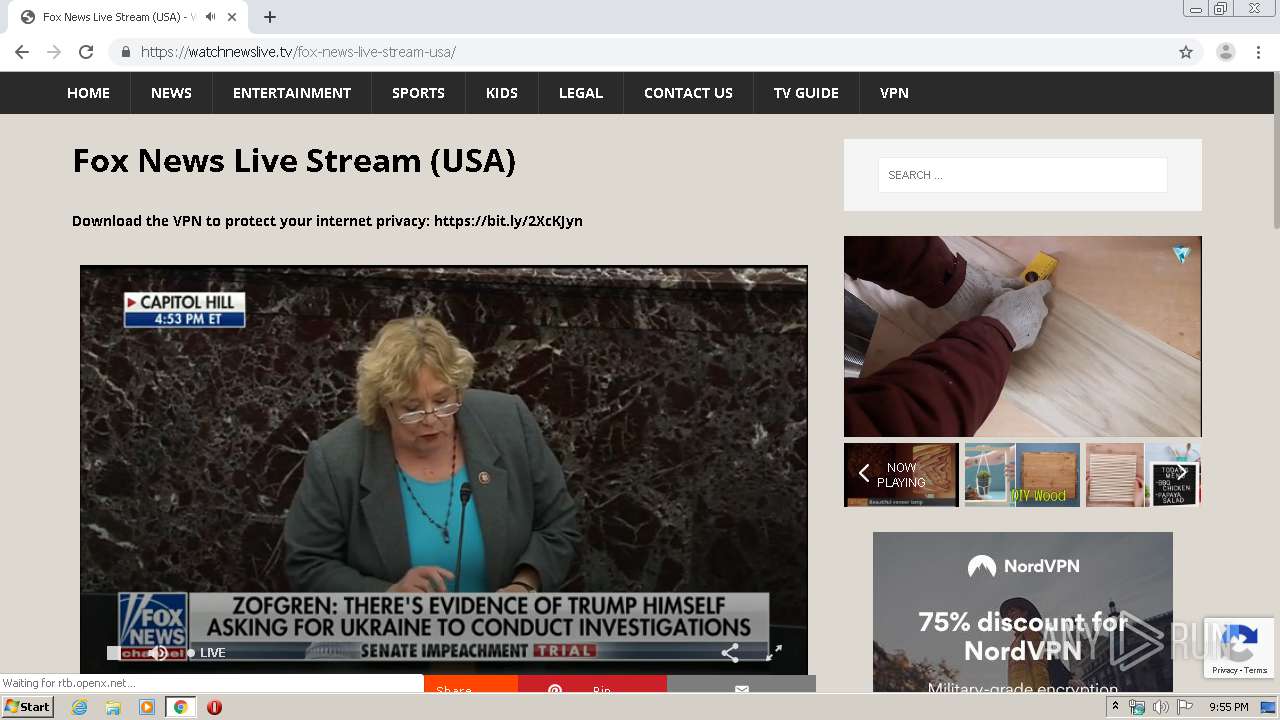Launch Internet Explorer from taskbar
Image resolution: width=1280 pixels, height=720 pixels.
pyautogui.click(x=80, y=707)
